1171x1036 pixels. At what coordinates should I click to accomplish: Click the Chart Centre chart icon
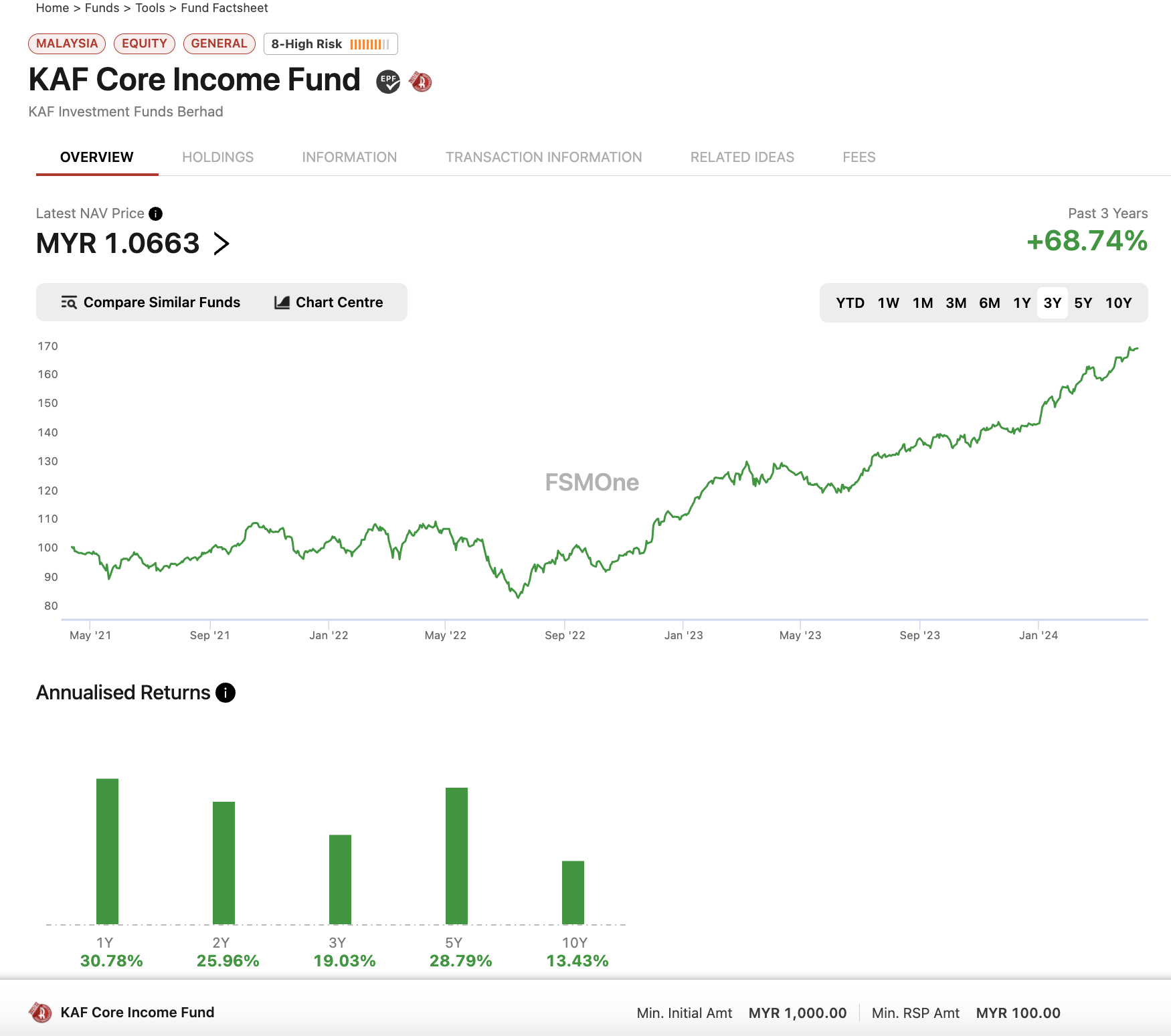[x=282, y=303]
